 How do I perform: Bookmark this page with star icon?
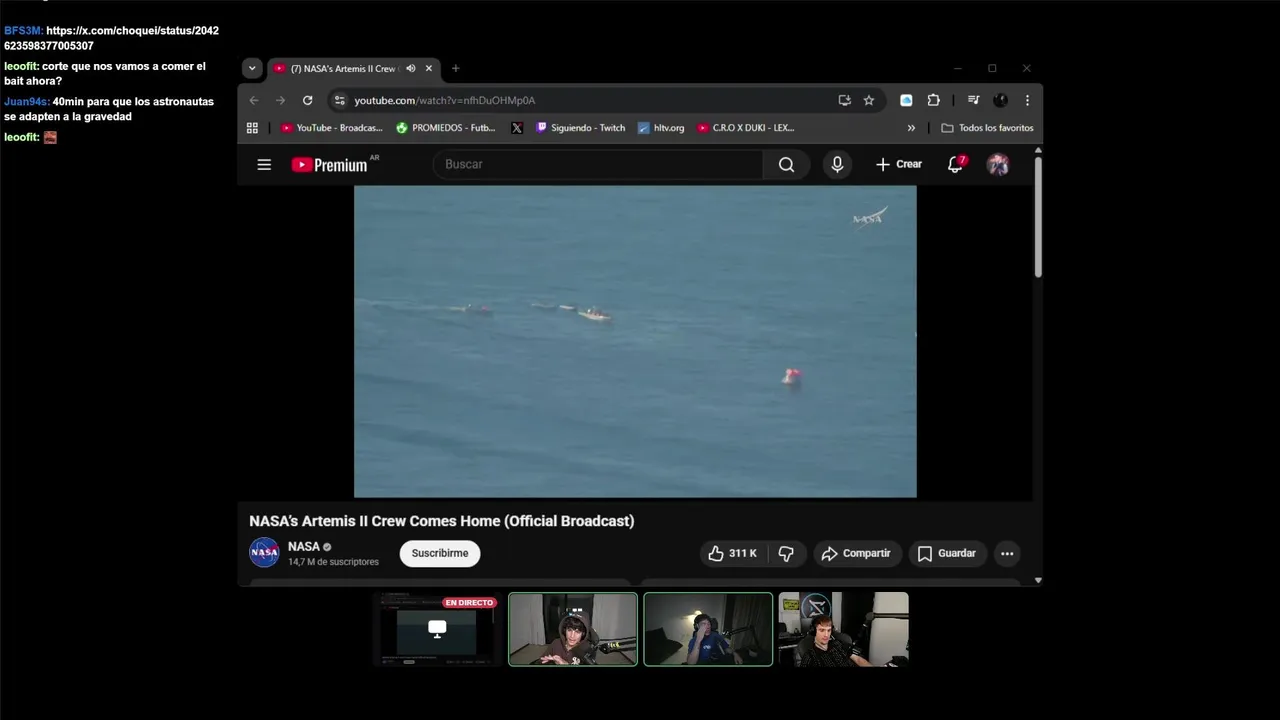(x=869, y=100)
